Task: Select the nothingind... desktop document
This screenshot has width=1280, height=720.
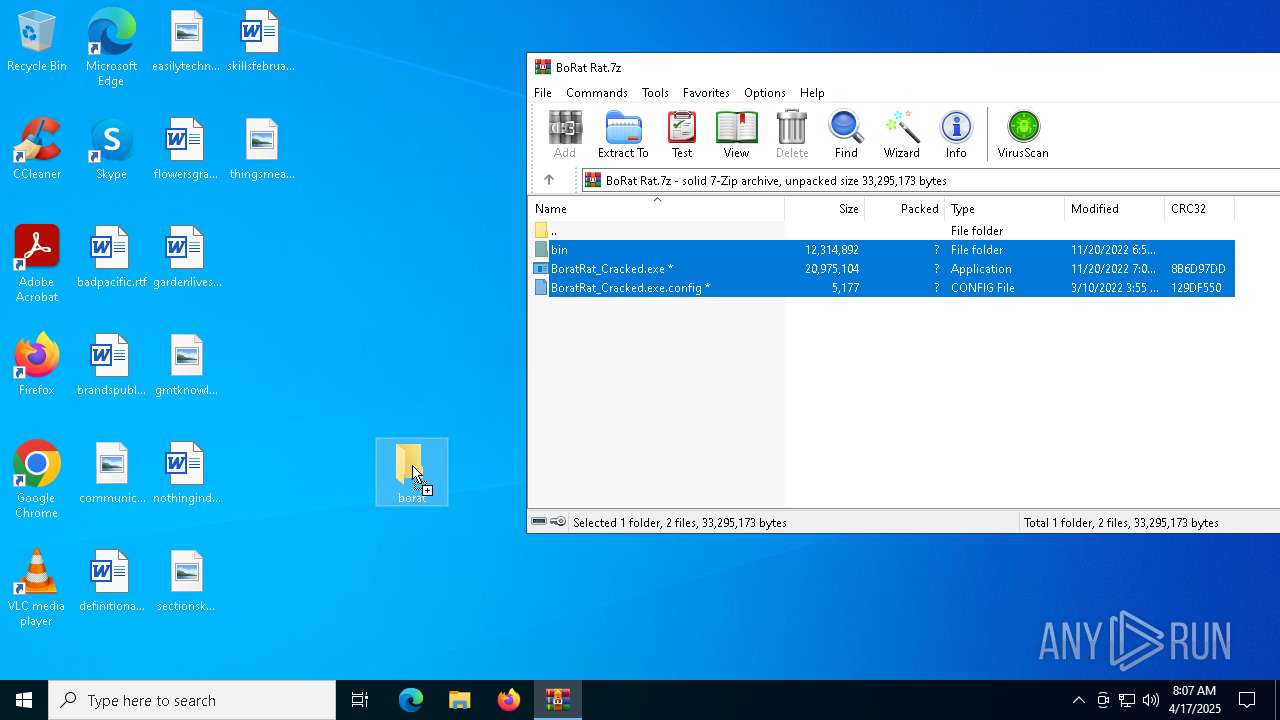Action: 186,474
